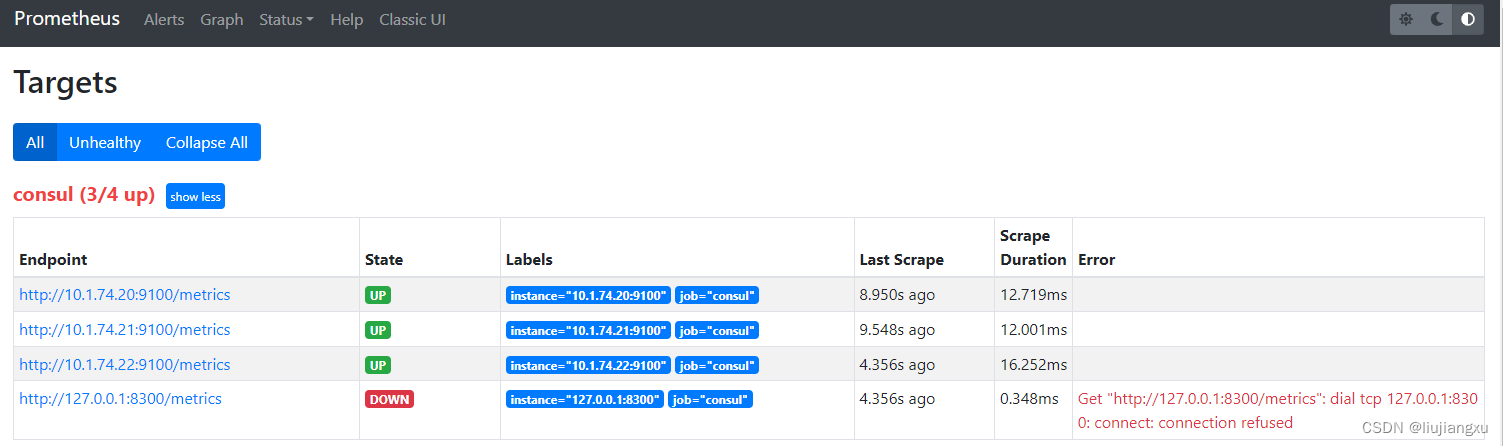
Task: Click the Error column header
Action: (x=1096, y=260)
